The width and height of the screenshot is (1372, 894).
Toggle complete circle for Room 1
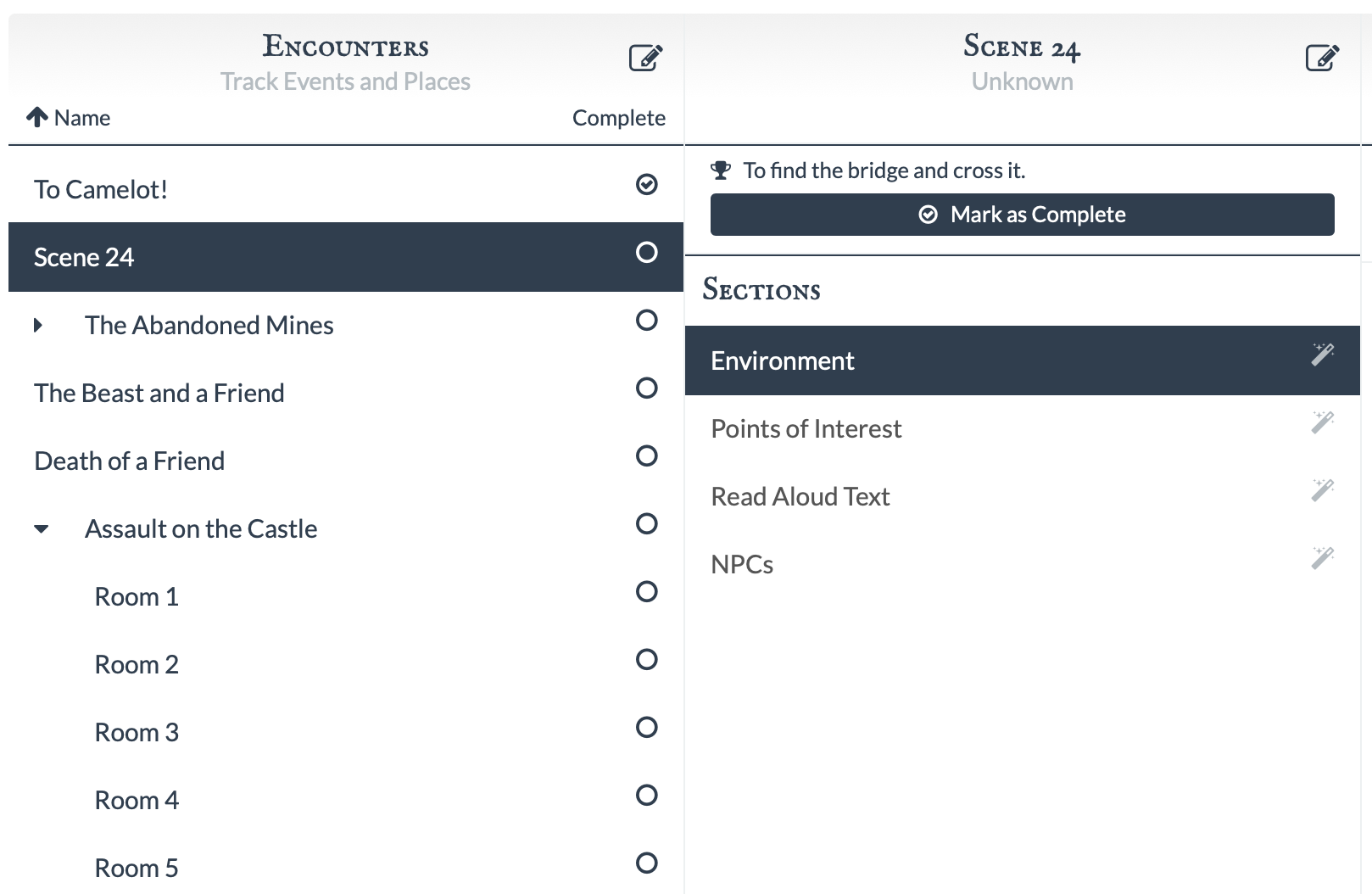[x=647, y=591]
